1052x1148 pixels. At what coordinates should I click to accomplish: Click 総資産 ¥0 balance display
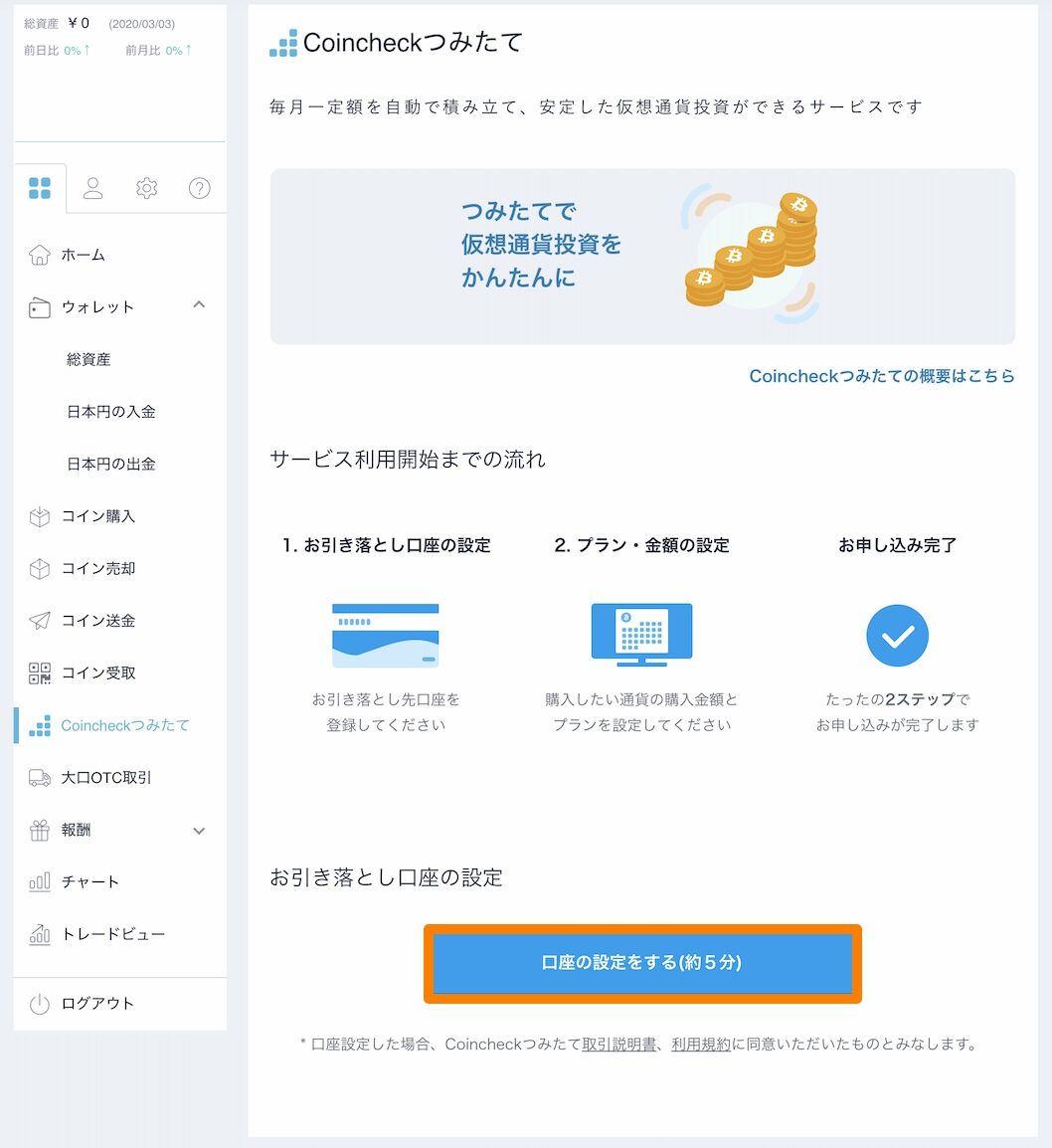click(57, 24)
